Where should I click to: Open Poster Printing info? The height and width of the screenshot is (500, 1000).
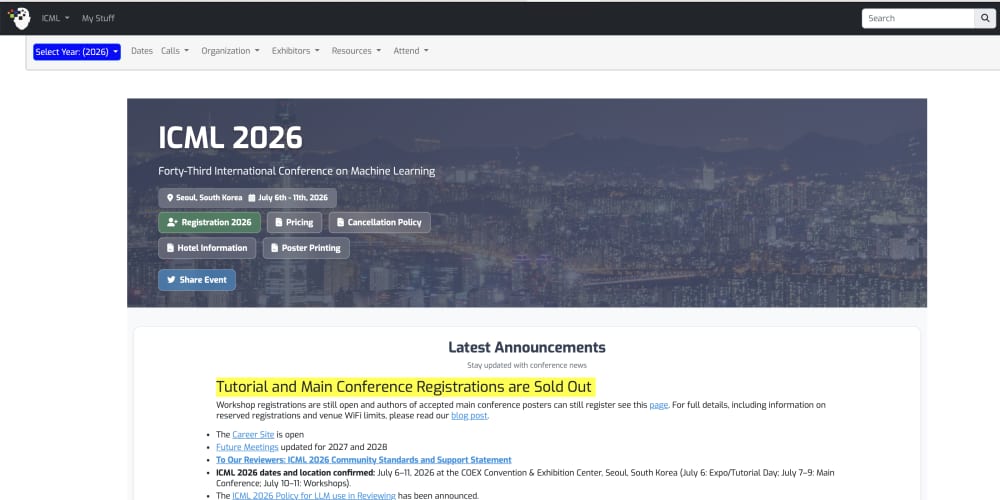coord(306,248)
